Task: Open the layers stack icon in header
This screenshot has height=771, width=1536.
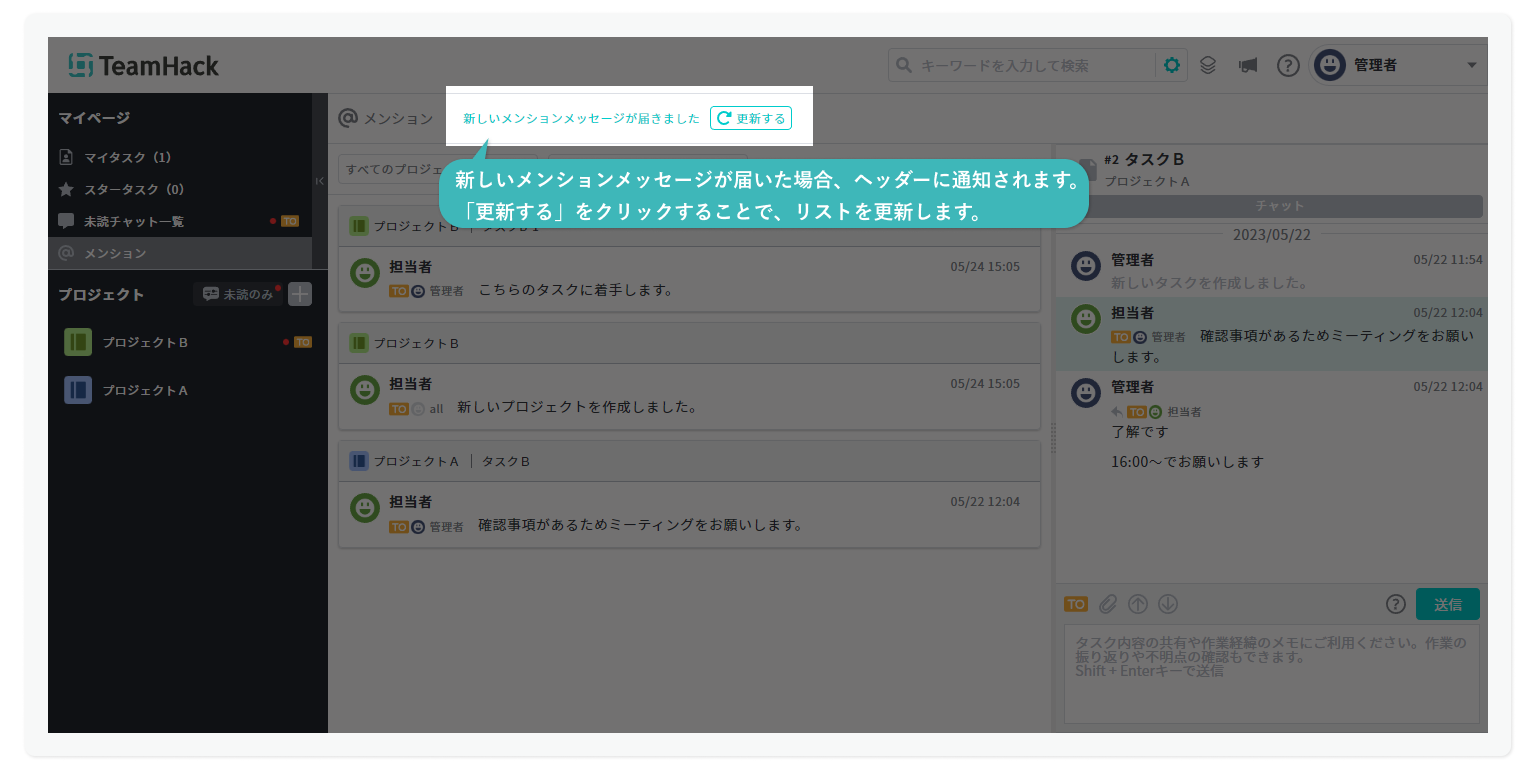Action: tap(1208, 66)
